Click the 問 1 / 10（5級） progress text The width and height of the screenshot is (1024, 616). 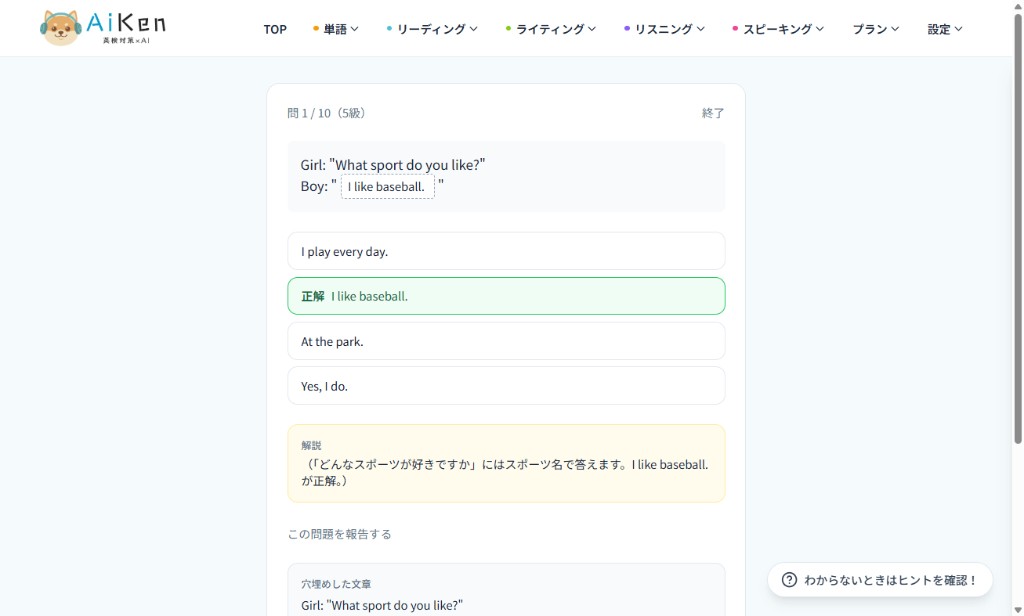[327, 113]
